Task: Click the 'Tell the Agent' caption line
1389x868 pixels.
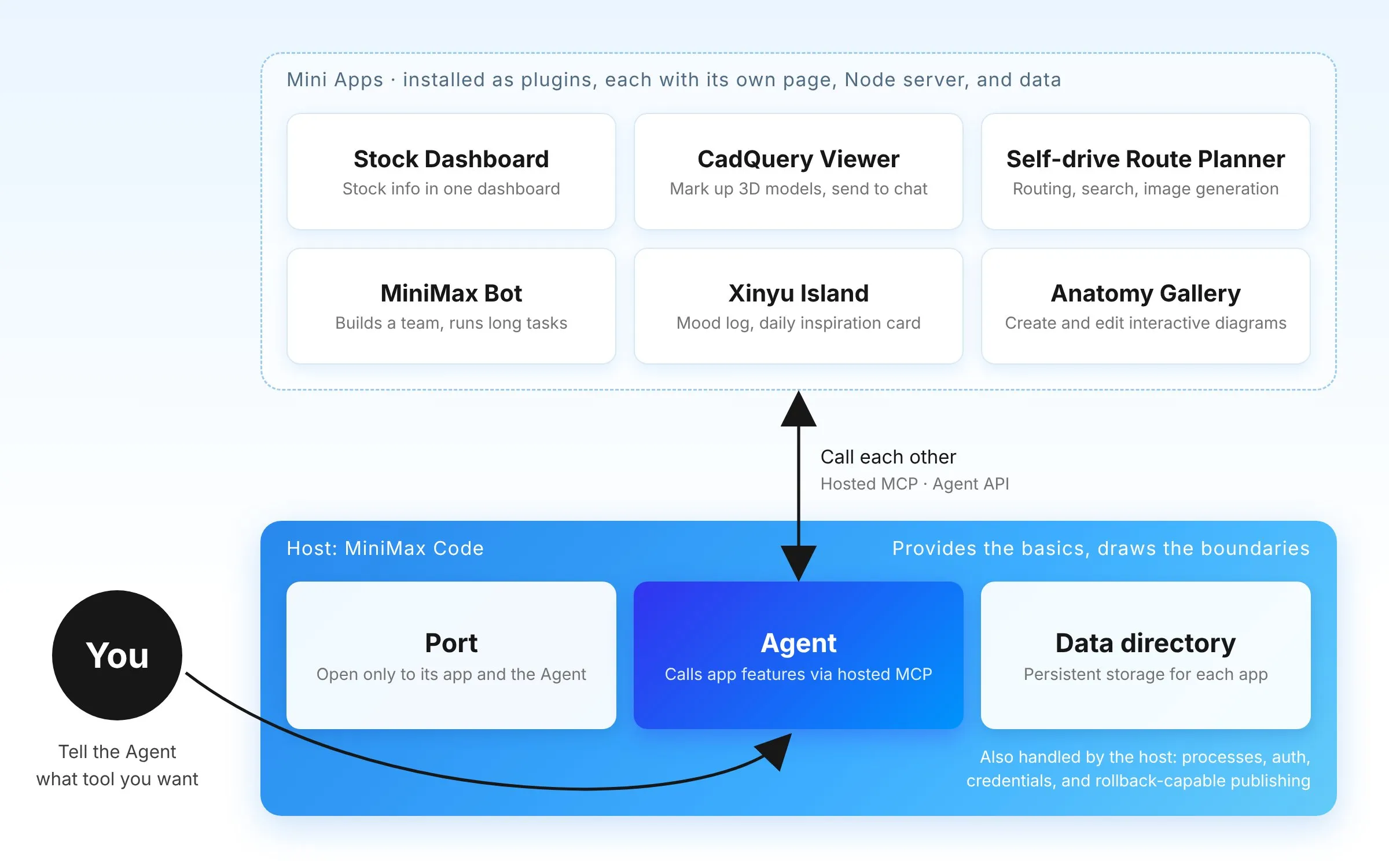Action: point(117,752)
